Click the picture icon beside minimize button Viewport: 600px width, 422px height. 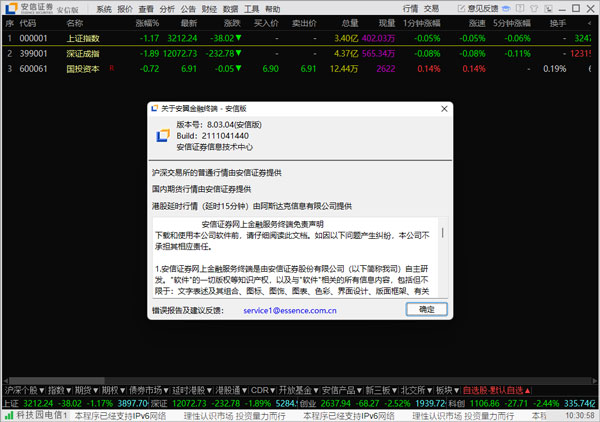click(x=548, y=8)
